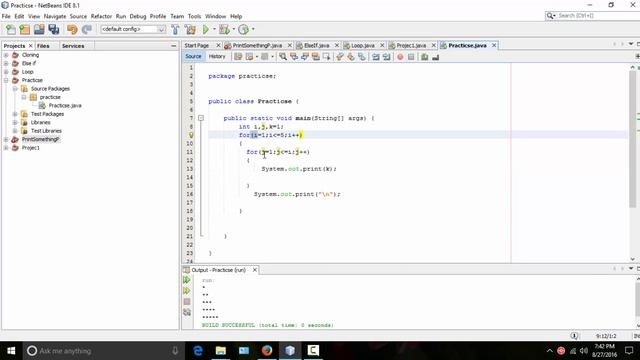This screenshot has height=360, width=640.
Task: Run the project with green play icon
Action: coord(206,29)
